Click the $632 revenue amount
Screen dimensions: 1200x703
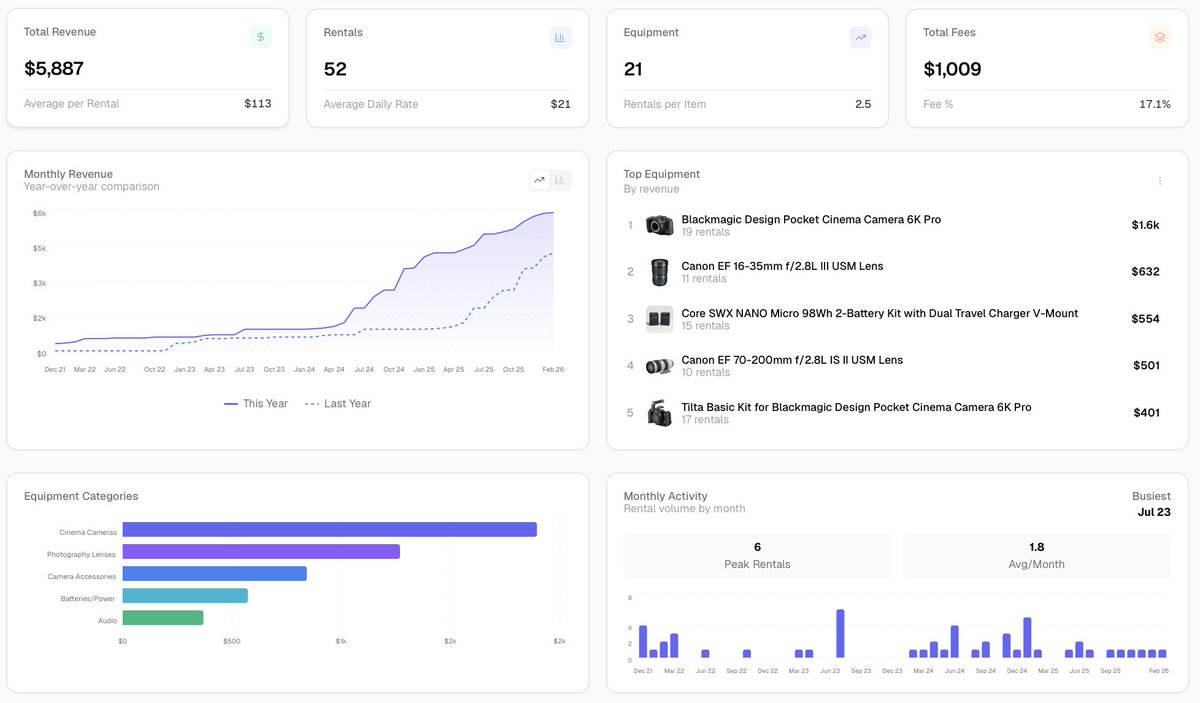(x=1146, y=272)
